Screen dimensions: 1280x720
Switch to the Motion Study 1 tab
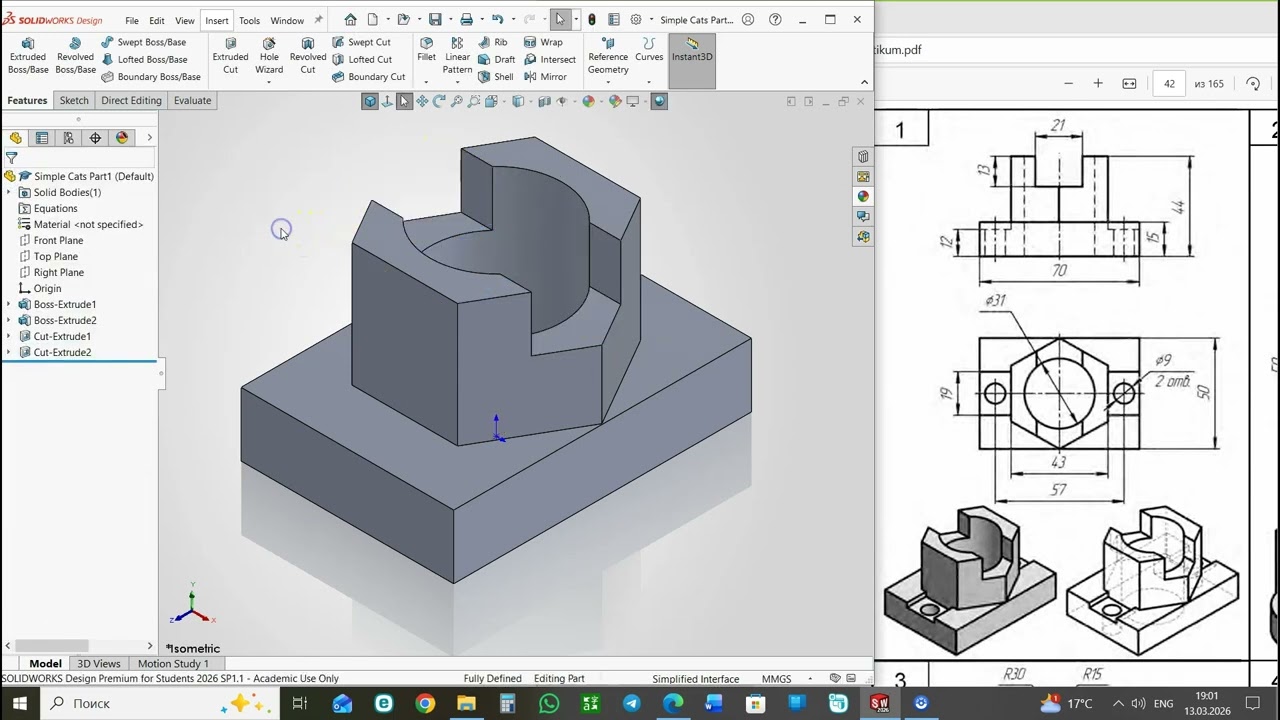click(173, 663)
